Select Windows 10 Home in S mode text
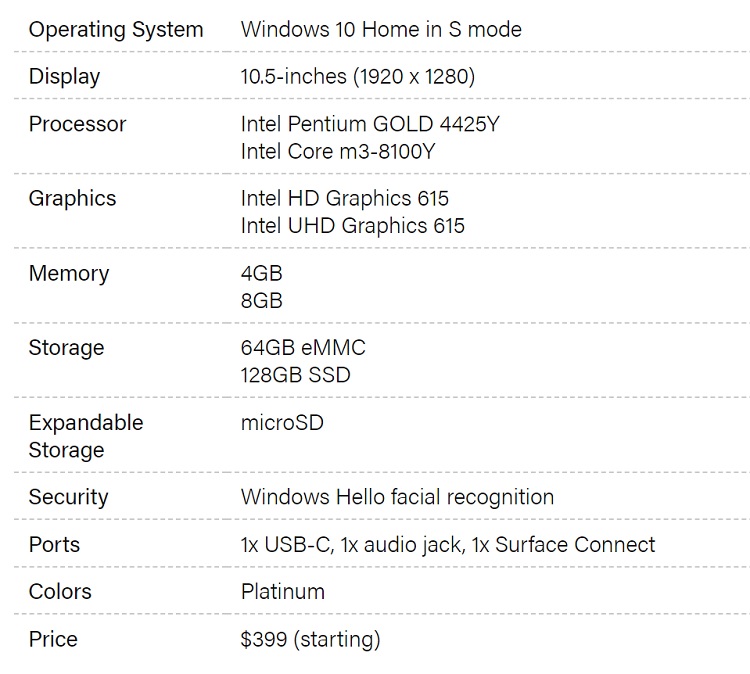This screenshot has height=674, width=750. point(381,30)
